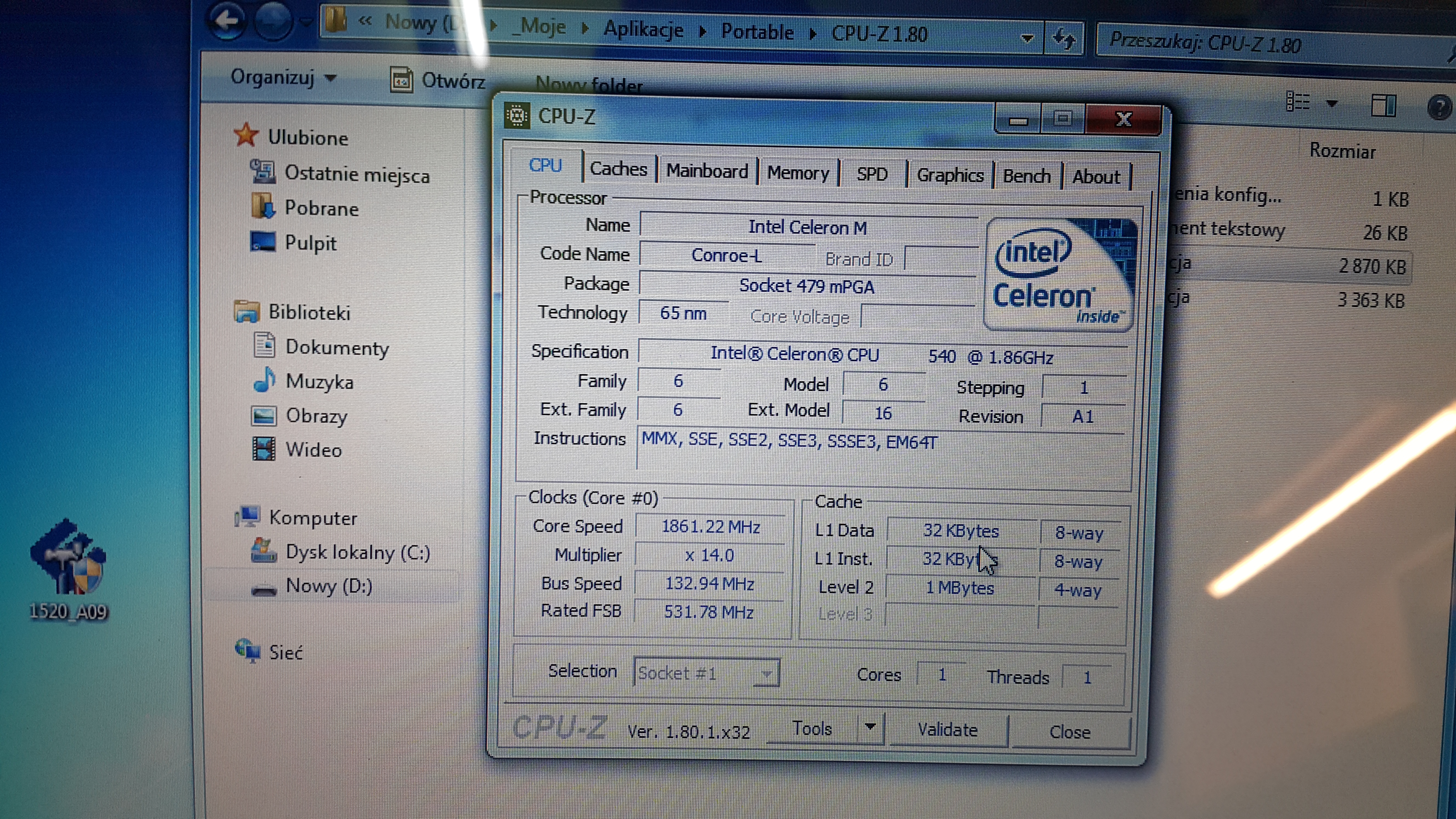Open the recent pages dropdown beside navigation arrows
1456x819 pixels.
(x=306, y=22)
